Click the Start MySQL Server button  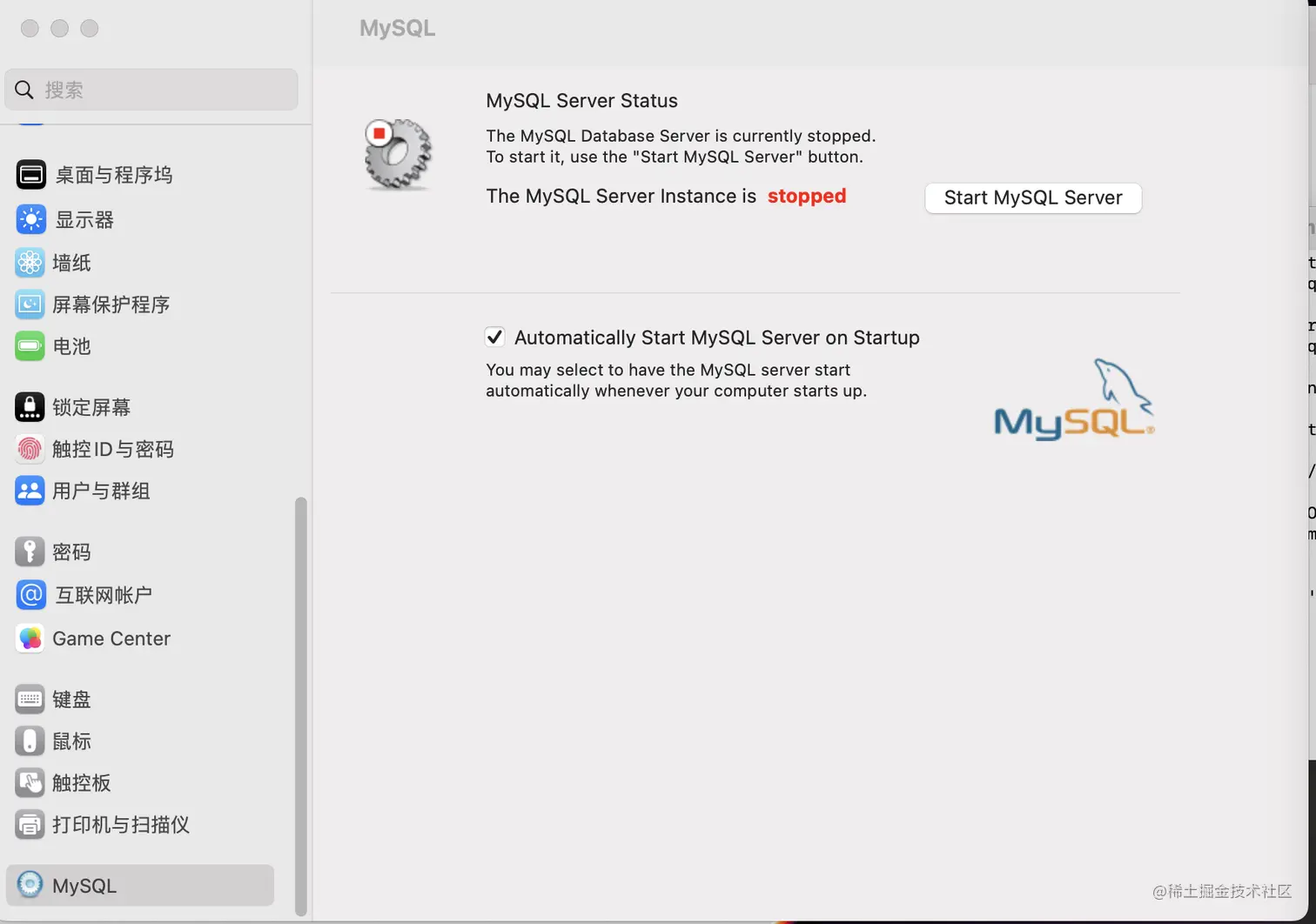[x=1033, y=198]
